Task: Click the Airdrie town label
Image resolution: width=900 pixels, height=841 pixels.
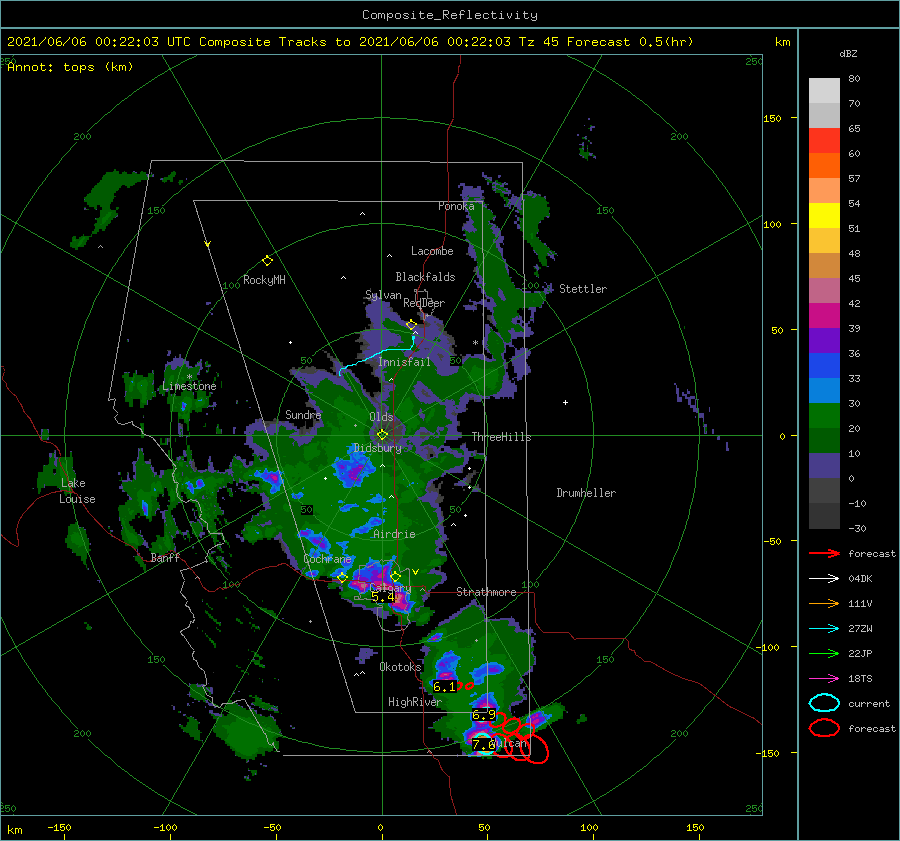Action: point(394,534)
